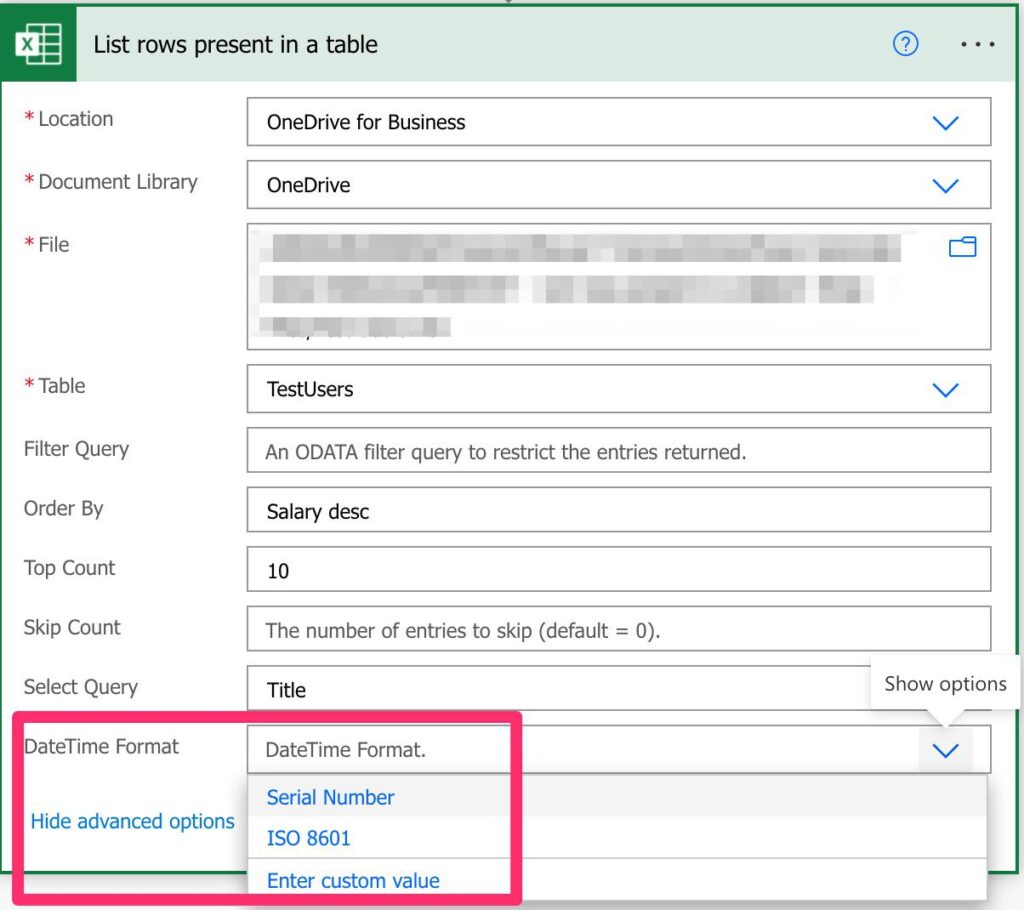The width and height of the screenshot is (1024, 910).
Task: Click Hide advanced options link
Action: pyautogui.click(x=133, y=821)
